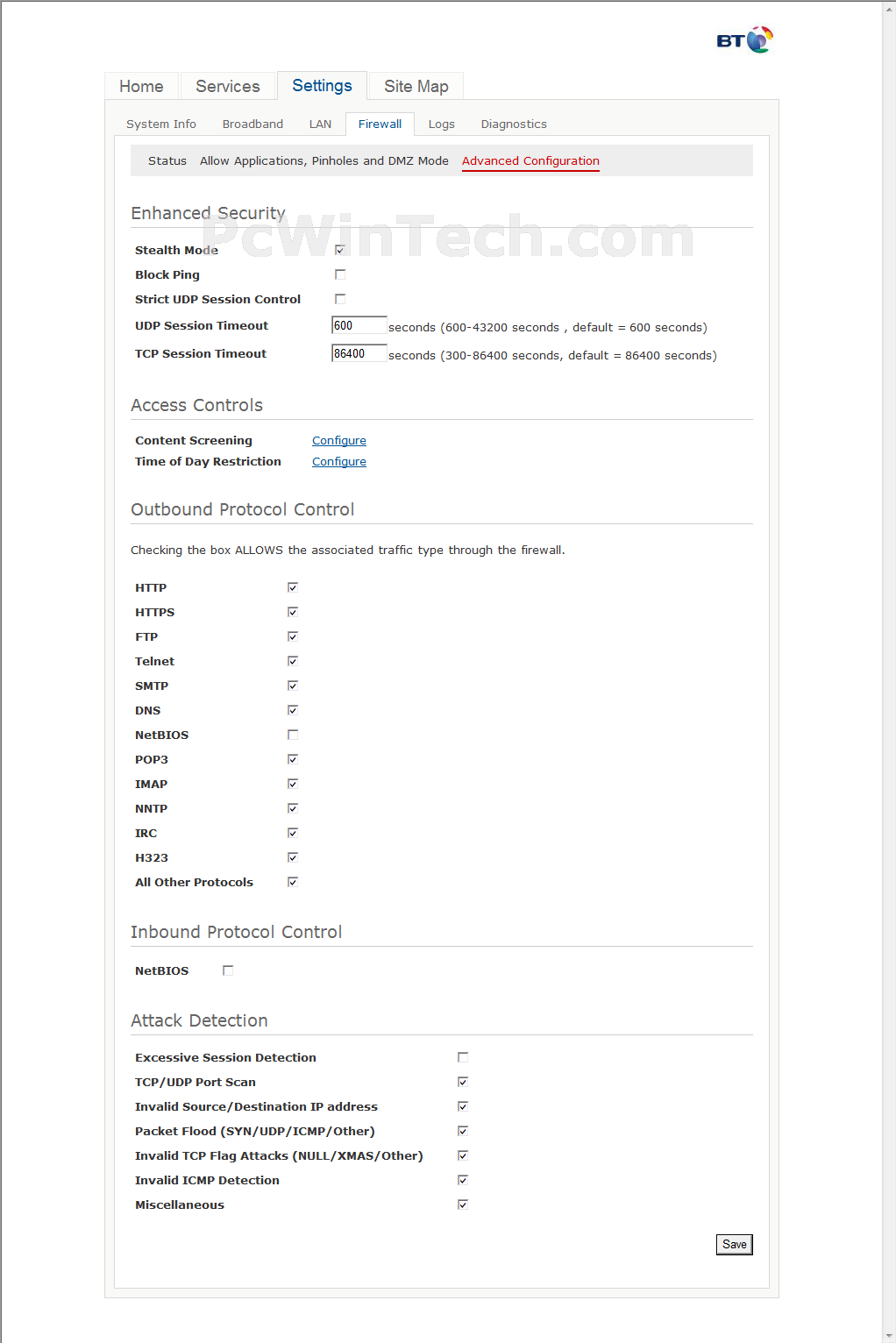Image resolution: width=896 pixels, height=1343 pixels.
Task: Select the Broadband sub-tab
Action: (252, 124)
